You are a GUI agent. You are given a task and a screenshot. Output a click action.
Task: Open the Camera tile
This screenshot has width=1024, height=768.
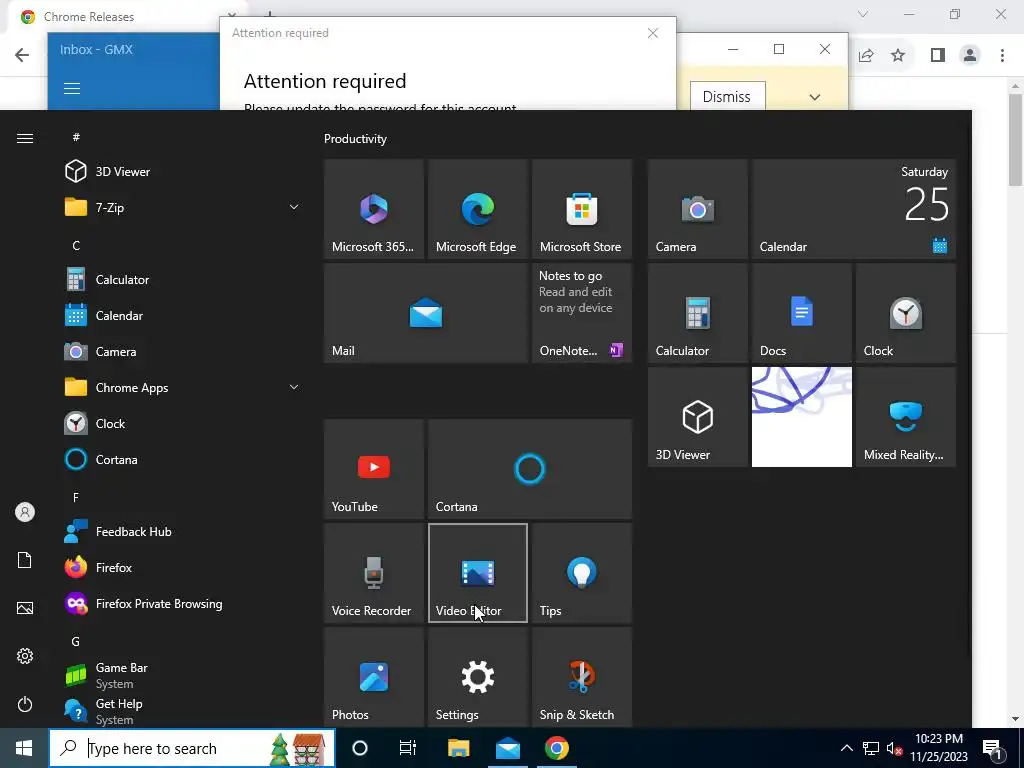tap(697, 209)
